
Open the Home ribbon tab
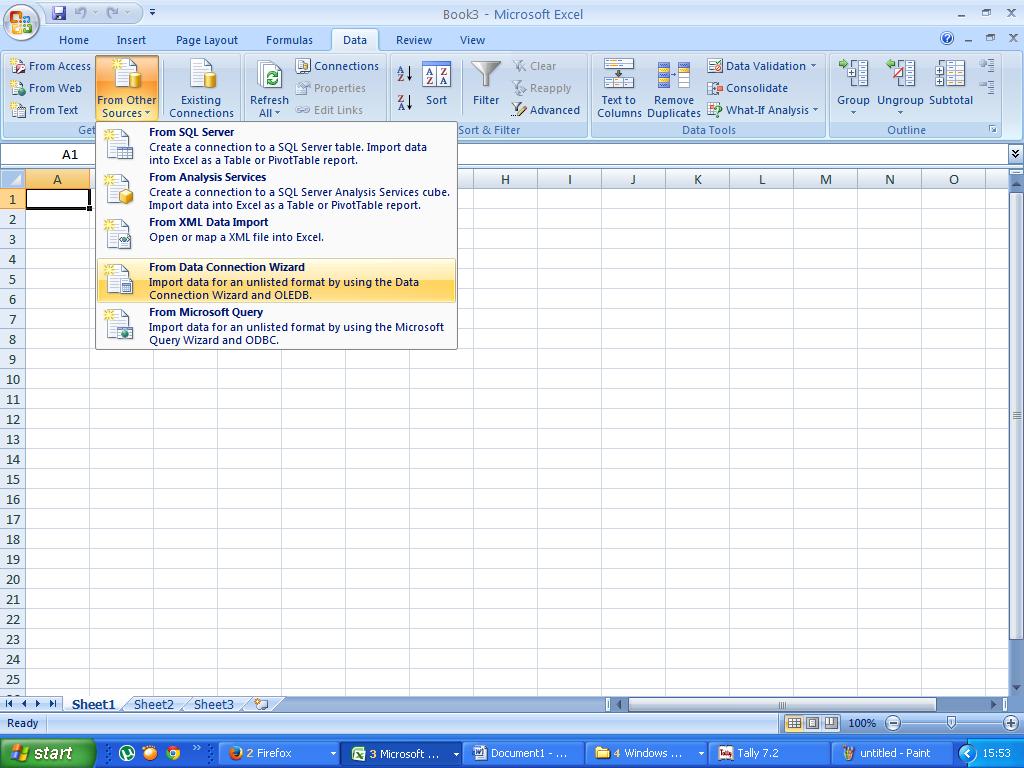(x=74, y=40)
